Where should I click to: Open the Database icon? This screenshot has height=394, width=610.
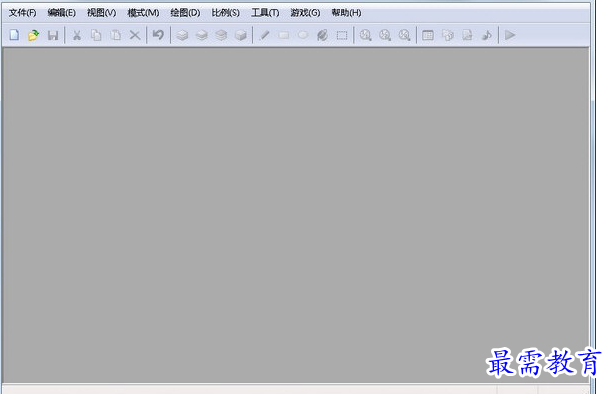tap(428, 35)
